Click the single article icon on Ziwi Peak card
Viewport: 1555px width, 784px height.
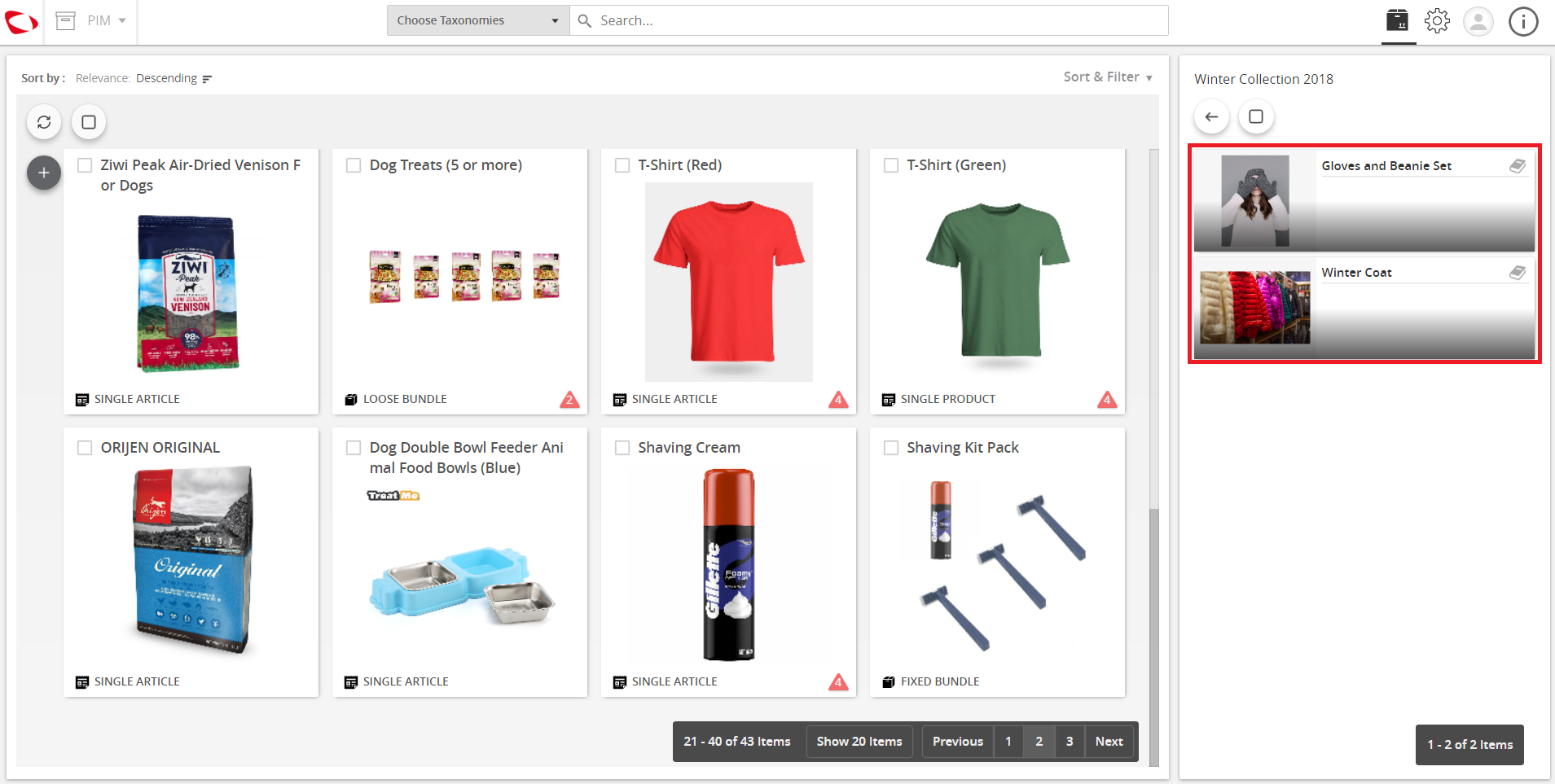coord(82,400)
